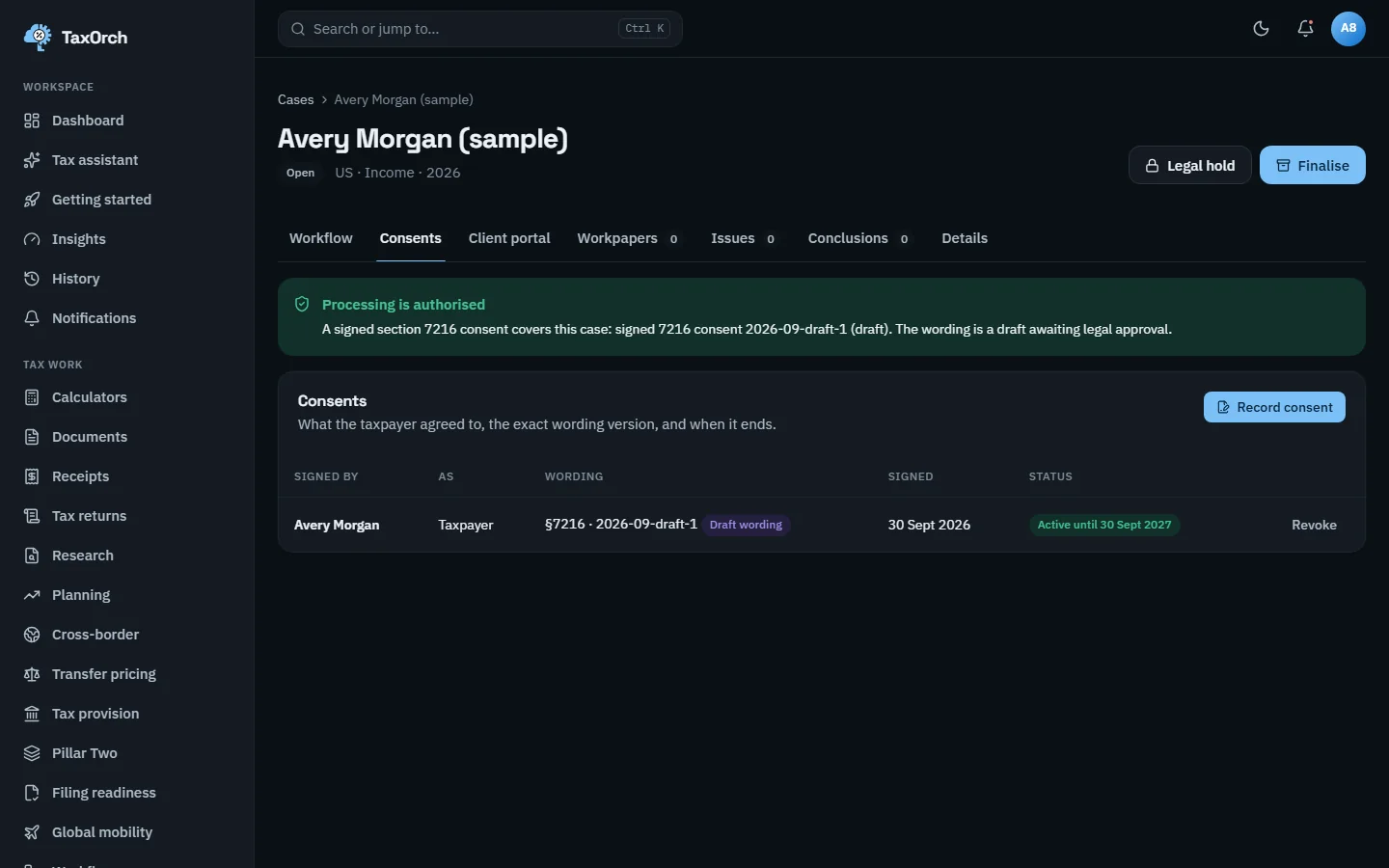Image resolution: width=1389 pixels, height=868 pixels.
Task: Open Cross-border in the sidebar
Action: (x=127, y=635)
